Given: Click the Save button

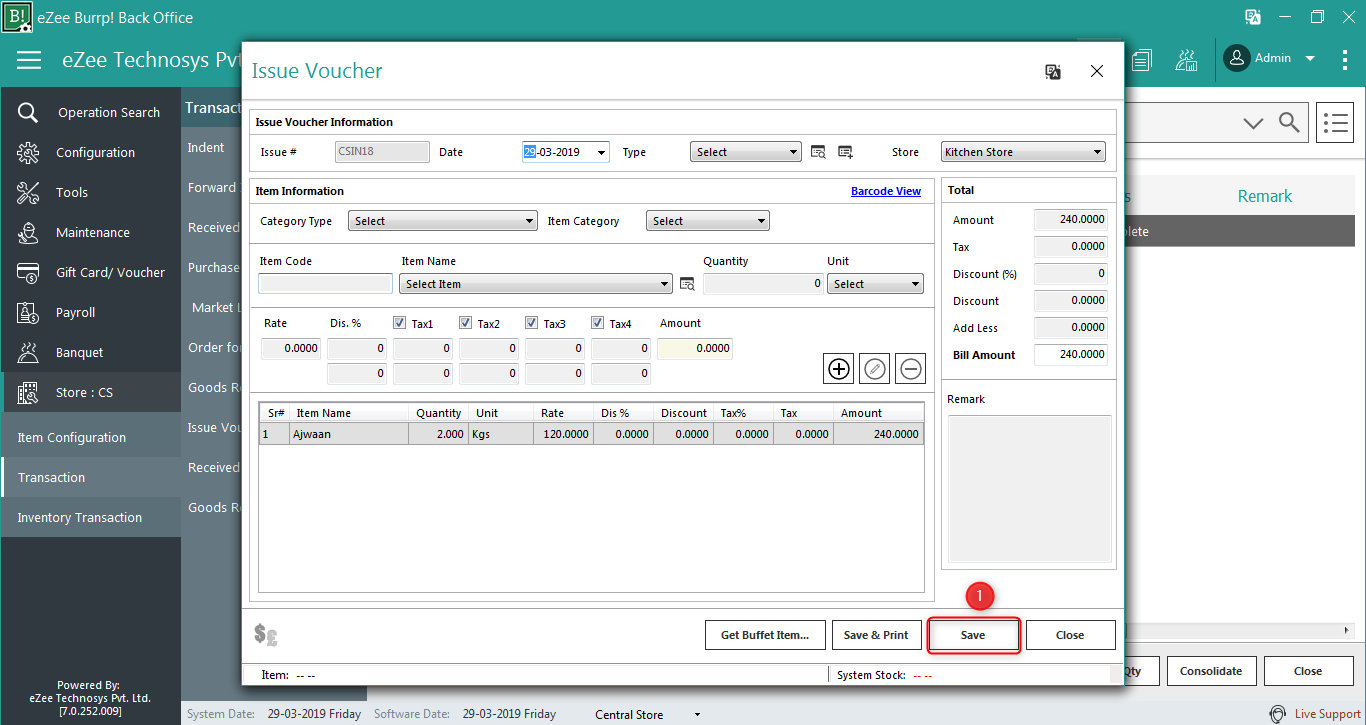Looking at the screenshot, I should click(973, 635).
